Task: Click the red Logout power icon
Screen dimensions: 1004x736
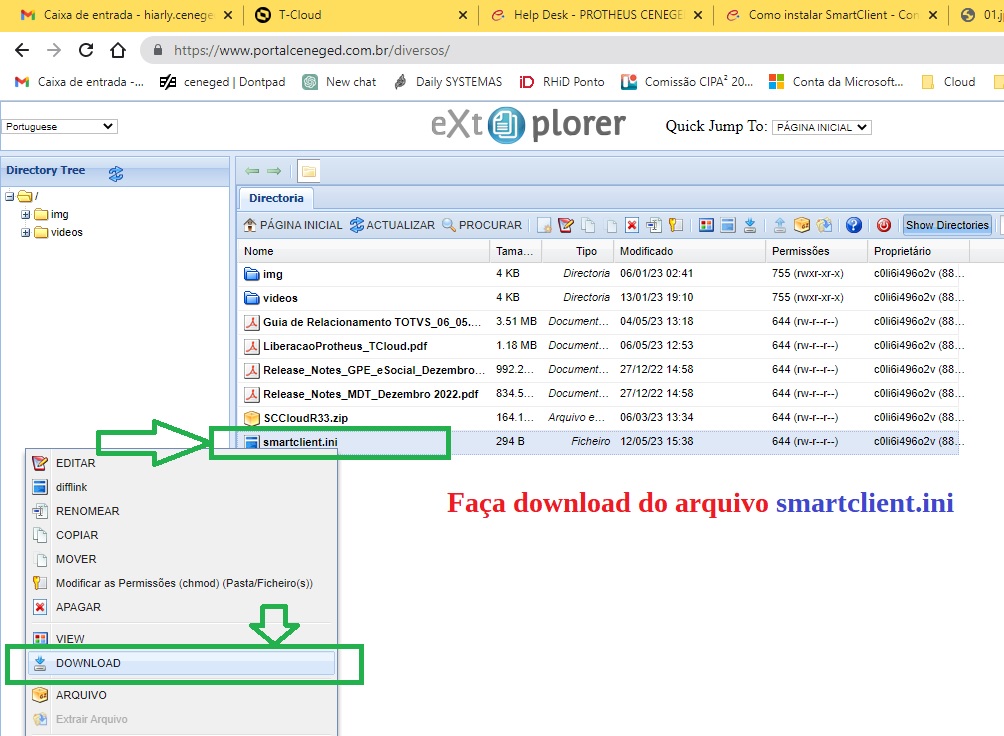Action: pos(883,225)
